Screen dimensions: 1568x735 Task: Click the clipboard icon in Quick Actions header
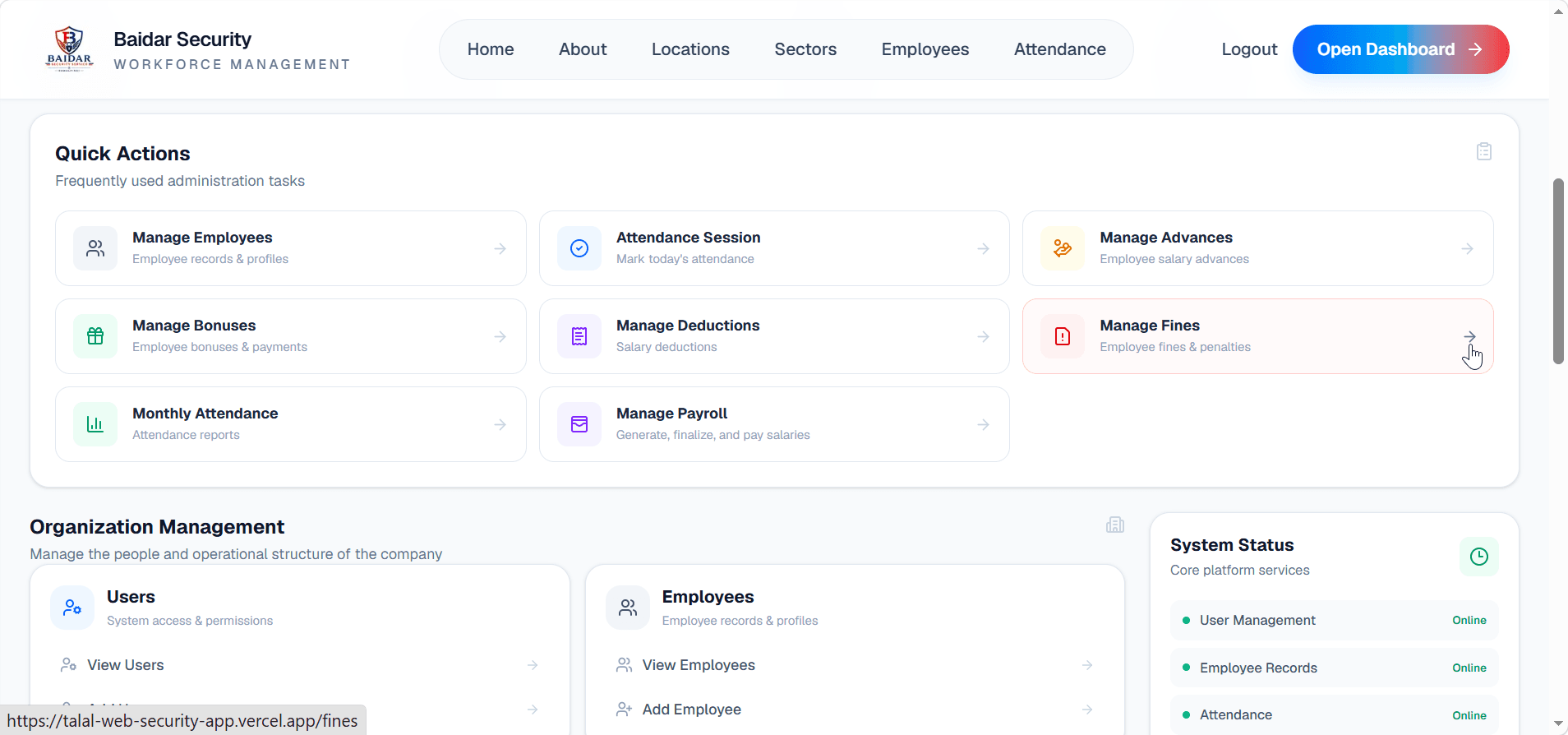click(1484, 151)
